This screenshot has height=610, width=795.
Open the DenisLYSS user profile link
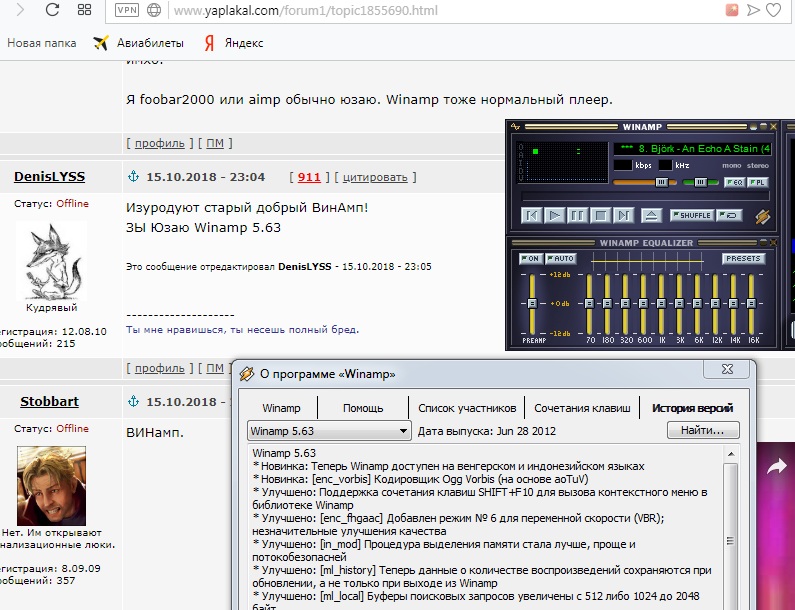pyautogui.click(x=49, y=177)
